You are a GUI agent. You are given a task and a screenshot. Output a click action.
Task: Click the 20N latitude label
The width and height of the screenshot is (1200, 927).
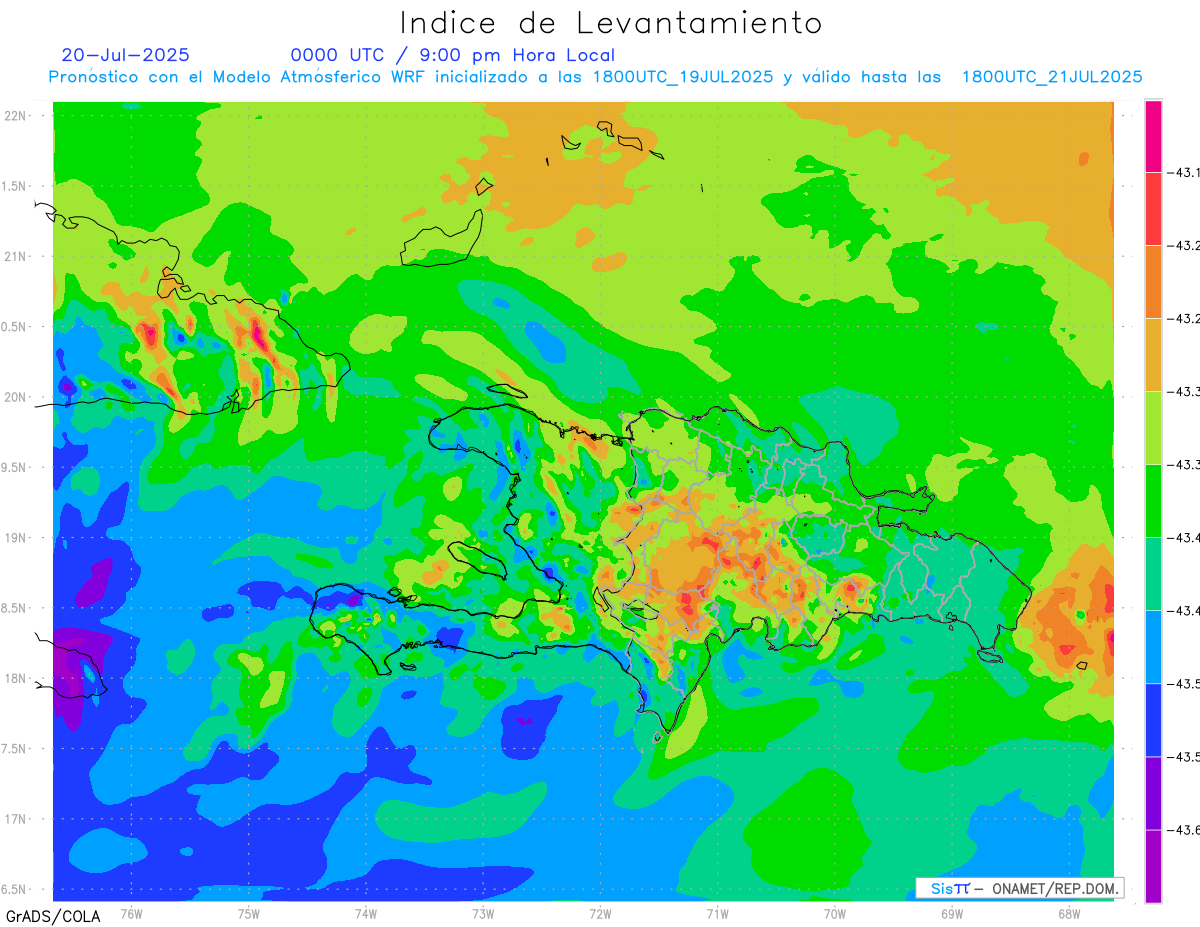tap(17, 397)
